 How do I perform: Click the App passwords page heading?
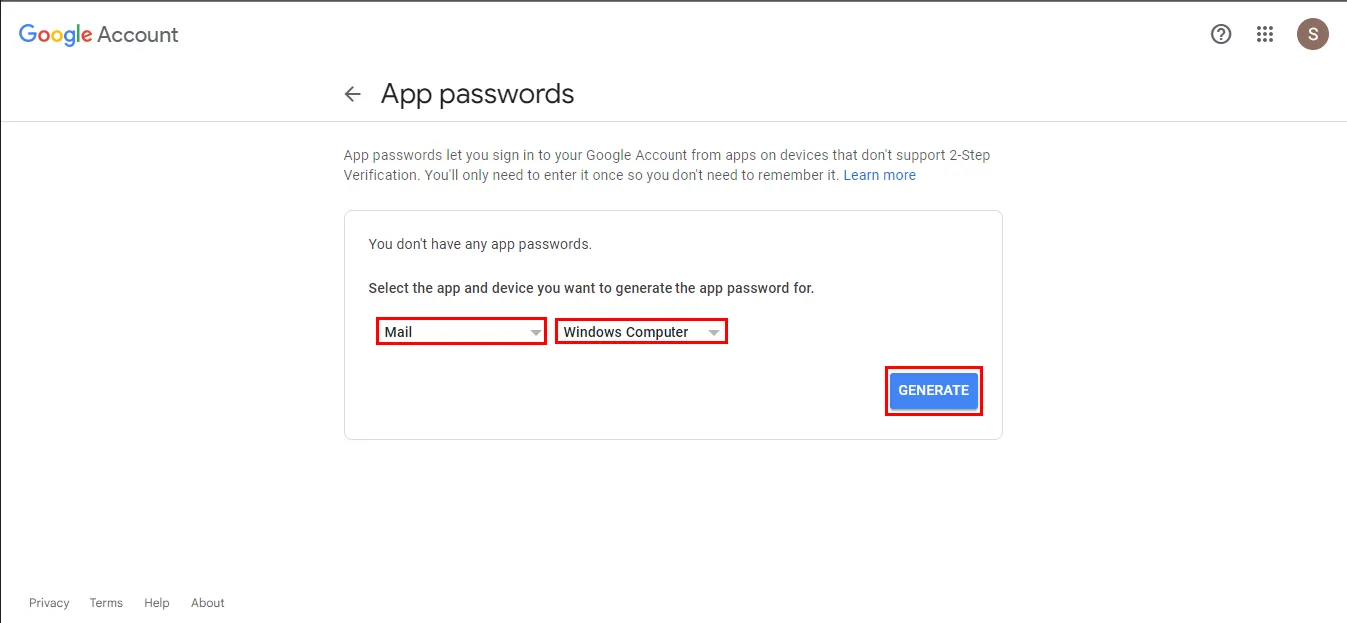pyautogui.click(x=477, y=94)
